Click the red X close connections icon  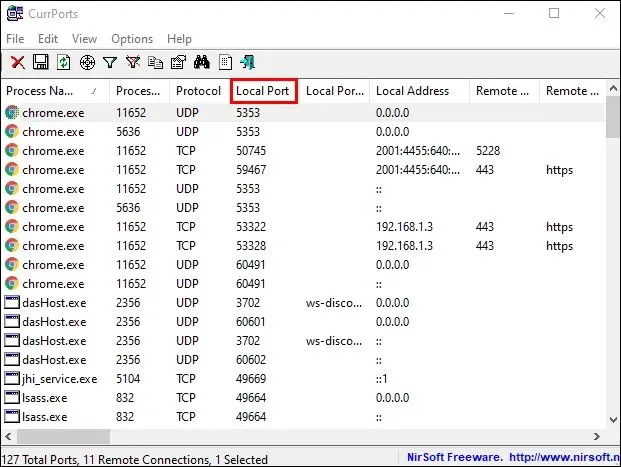(x=17, y=62)
